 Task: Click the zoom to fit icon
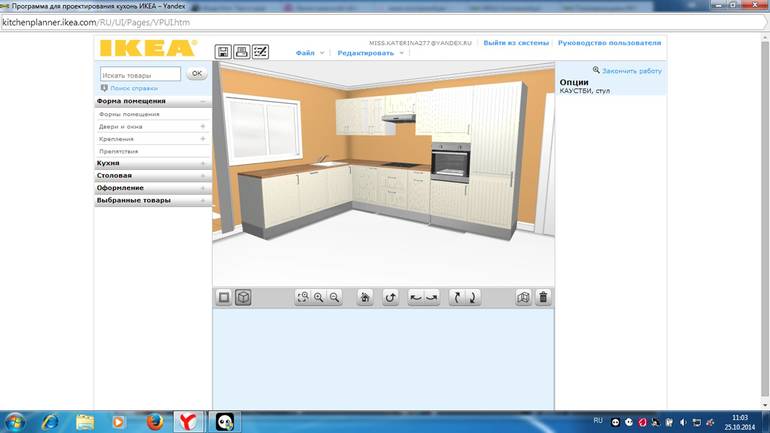click(303, 297)
